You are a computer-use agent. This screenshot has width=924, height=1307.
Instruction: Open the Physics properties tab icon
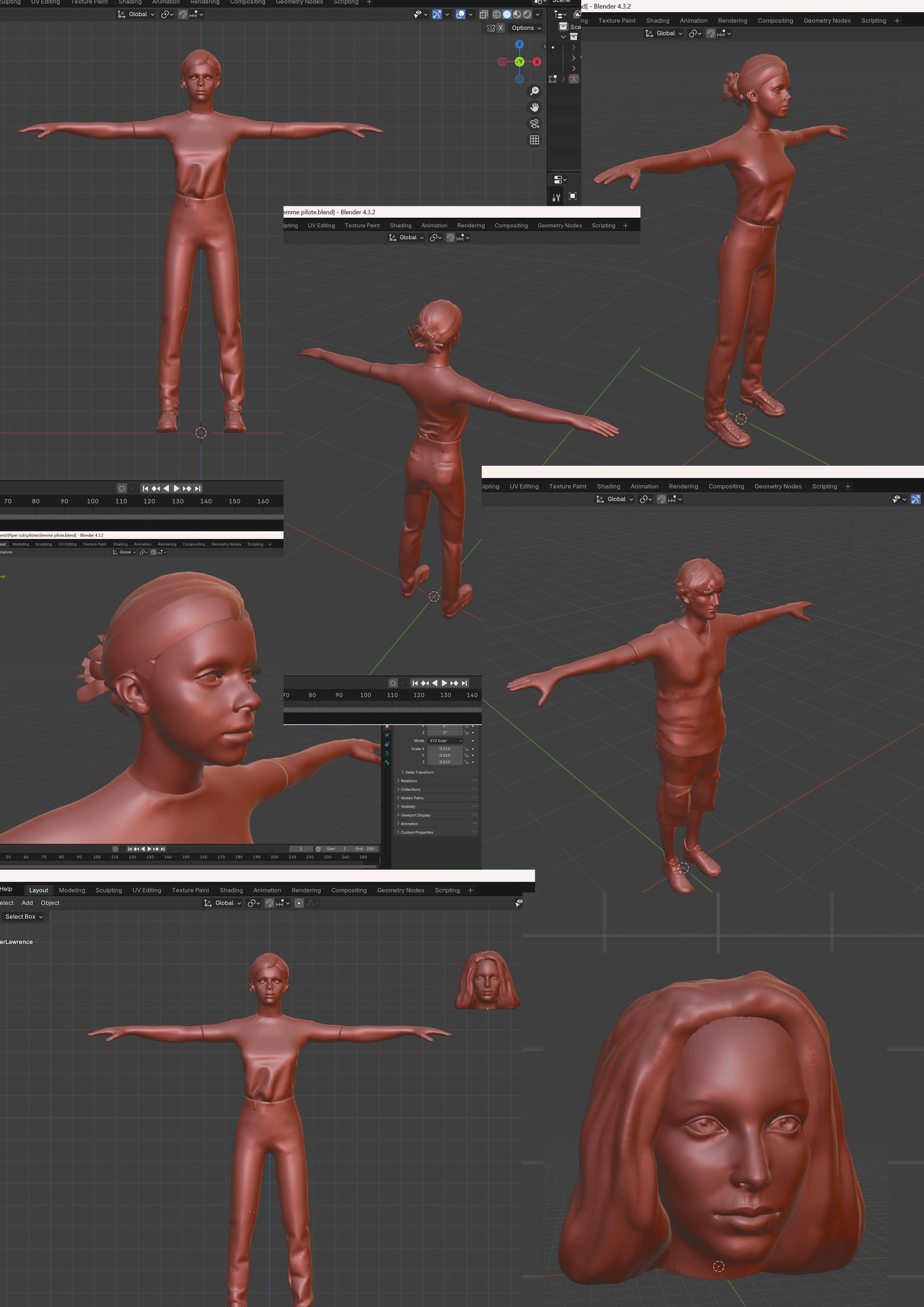tap(387, 735)
